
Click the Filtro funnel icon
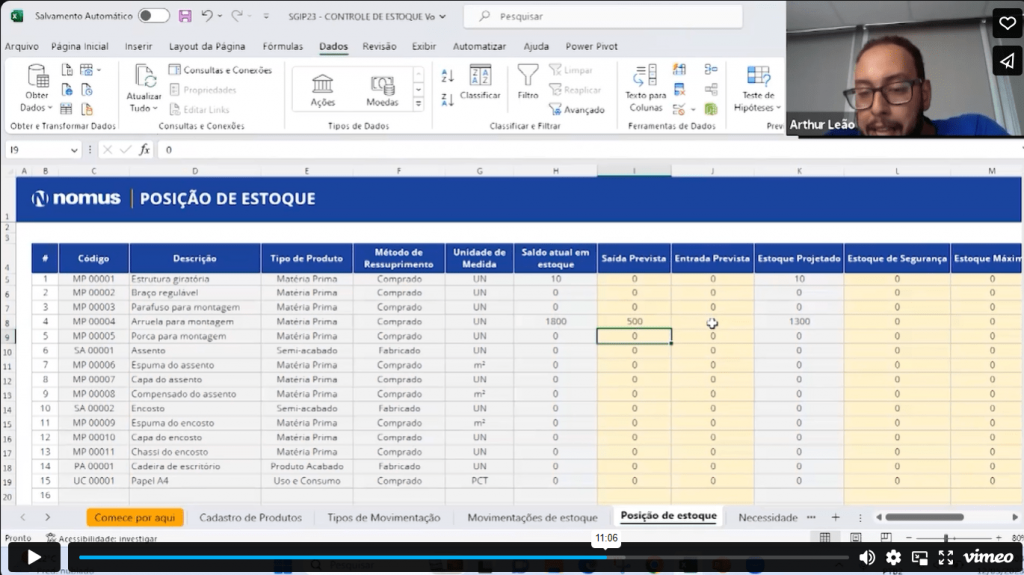[528, 77]
